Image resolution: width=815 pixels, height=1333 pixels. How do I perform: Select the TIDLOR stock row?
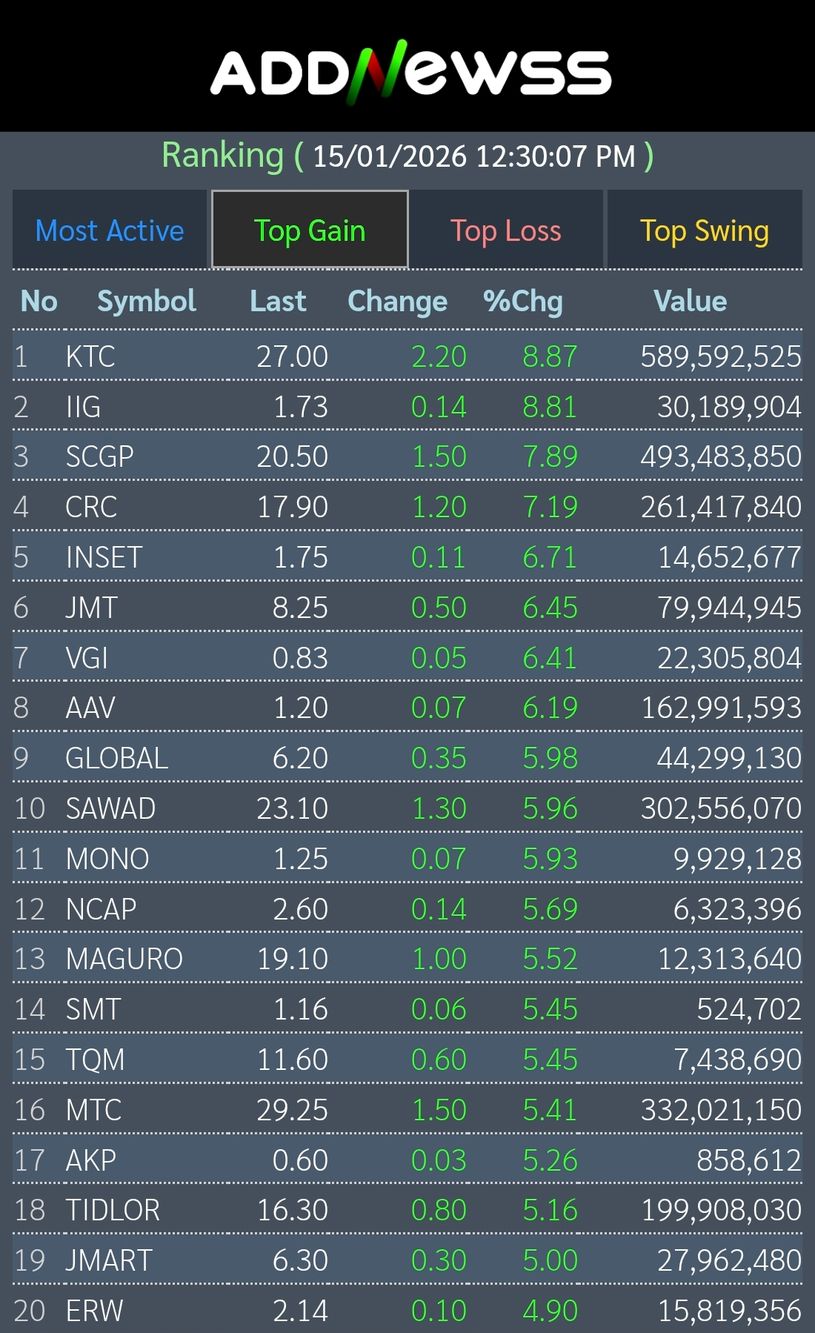[112, 1210]
